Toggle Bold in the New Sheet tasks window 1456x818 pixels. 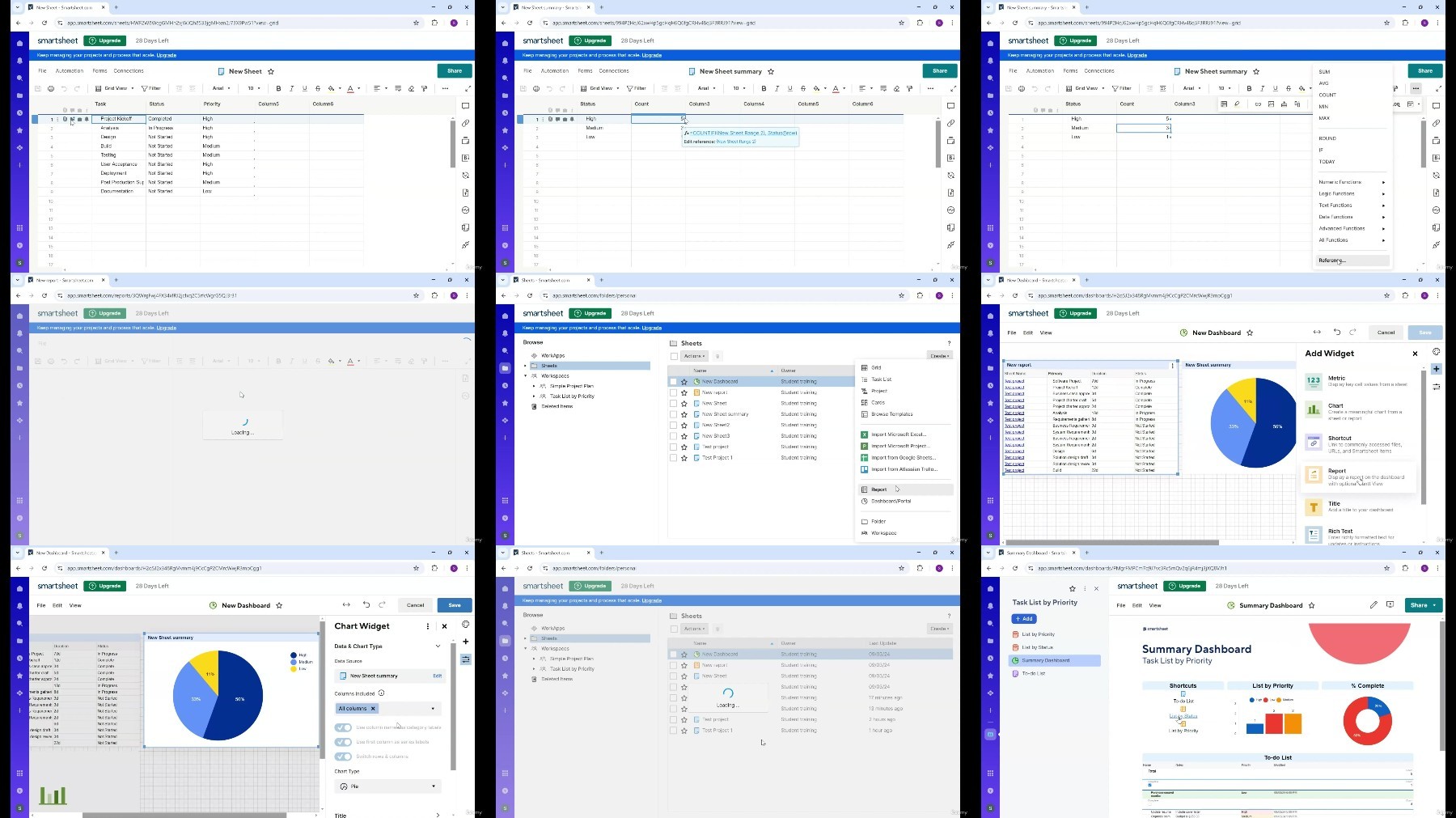point(278,88)
